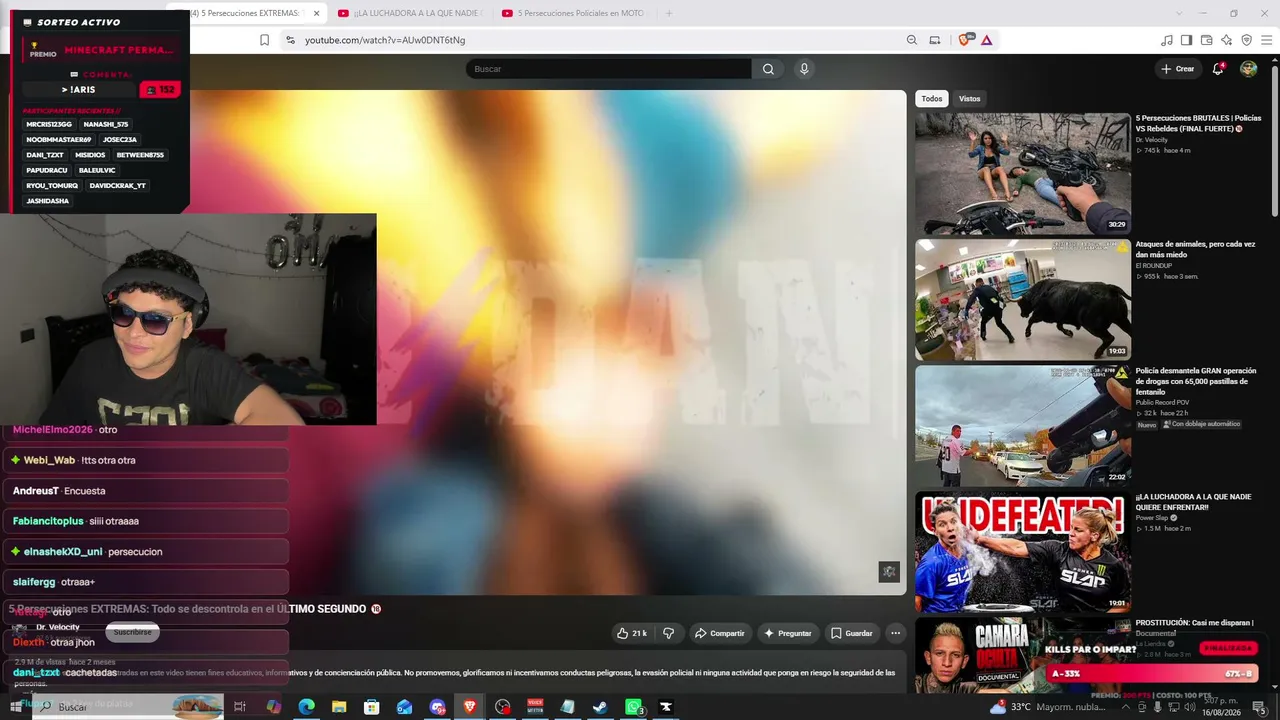This screenshot has width=1280, height=720.
Task: Click the title 'Ataques de animales, pero cada vez'
Action: (1196, 249)
